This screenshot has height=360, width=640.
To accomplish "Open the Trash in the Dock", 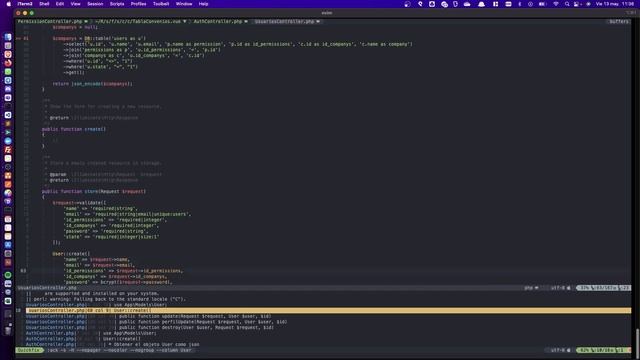I will click(8, 330).
